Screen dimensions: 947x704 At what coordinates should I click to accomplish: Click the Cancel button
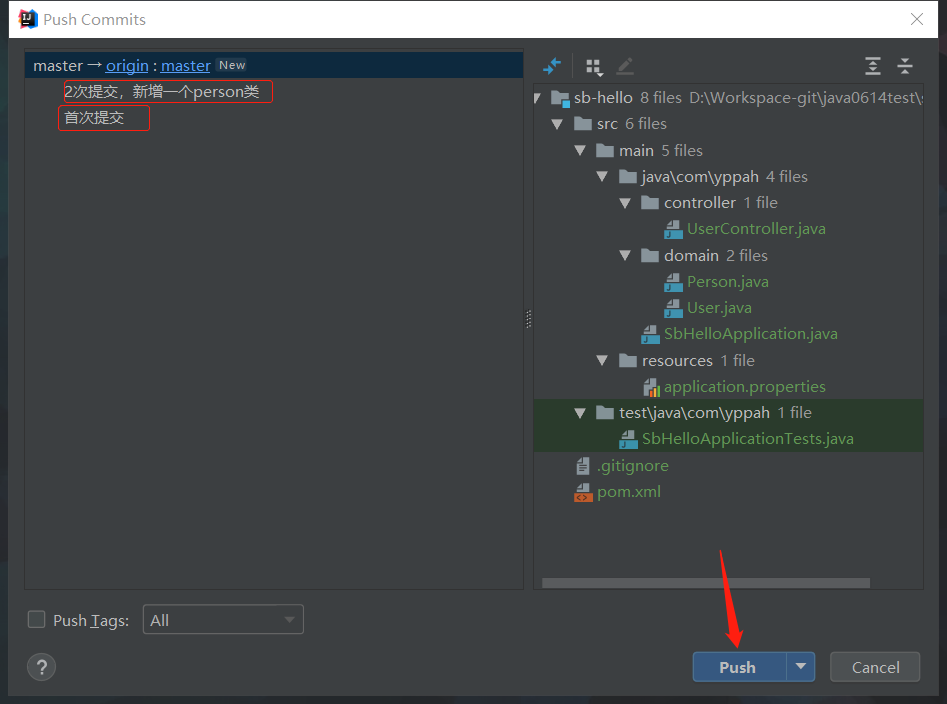click(x=876, y=667)
